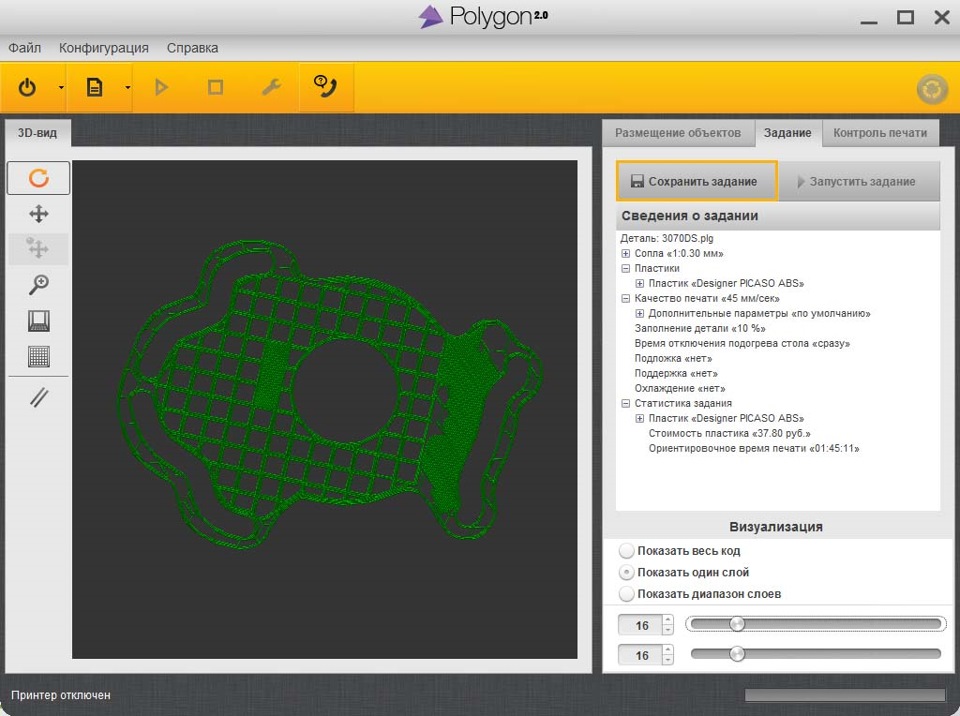
Task: Select Ориентировочное время печати «01:45:11» row
Action: click(x=754, y=448)
